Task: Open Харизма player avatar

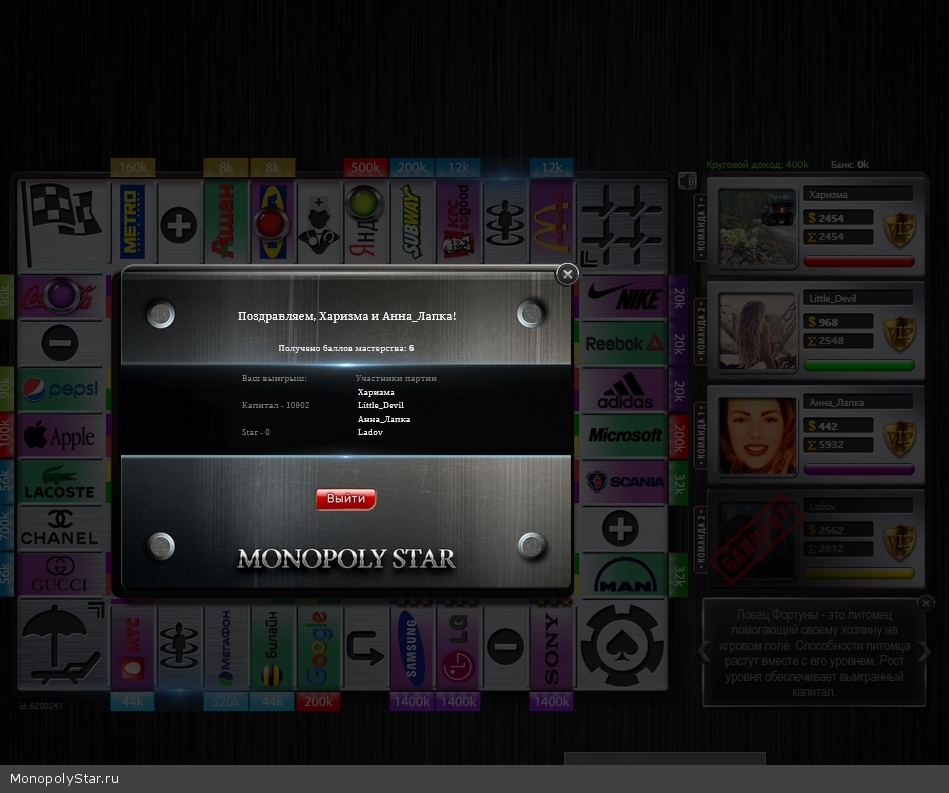Action: (758, 226)
